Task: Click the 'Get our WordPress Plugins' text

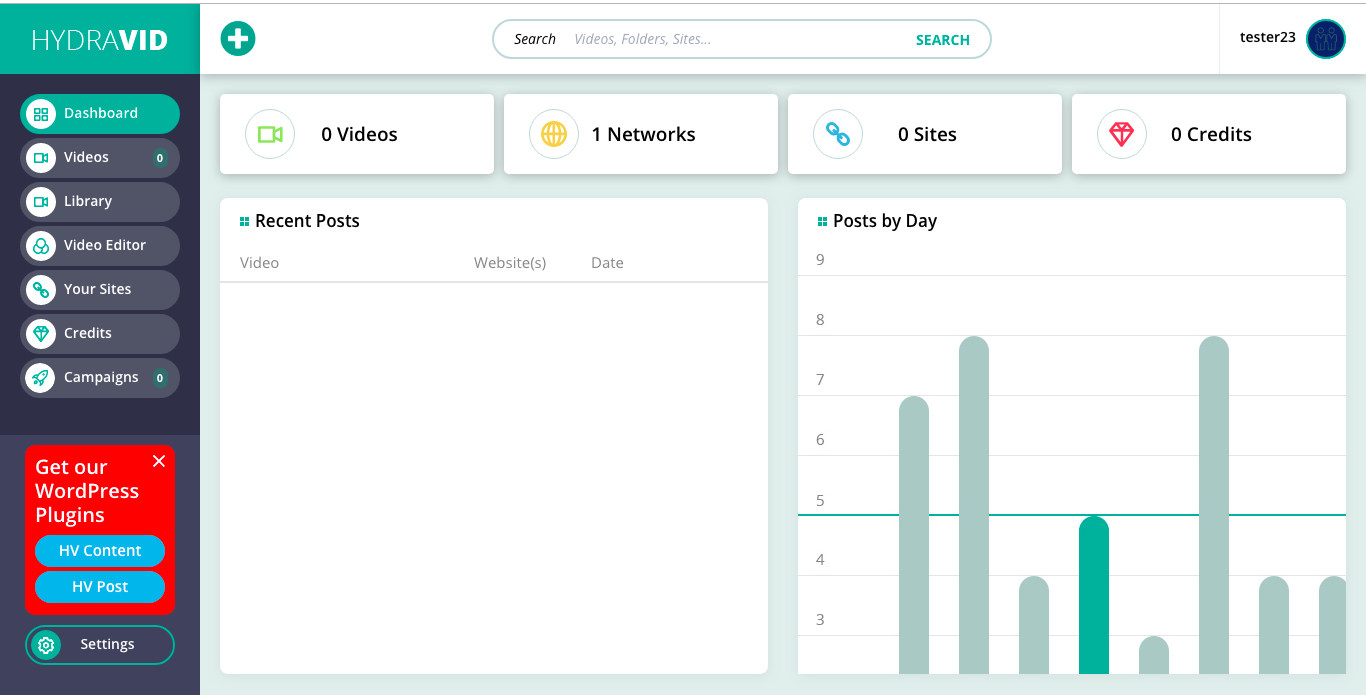Action: click(x=87, y=491)
